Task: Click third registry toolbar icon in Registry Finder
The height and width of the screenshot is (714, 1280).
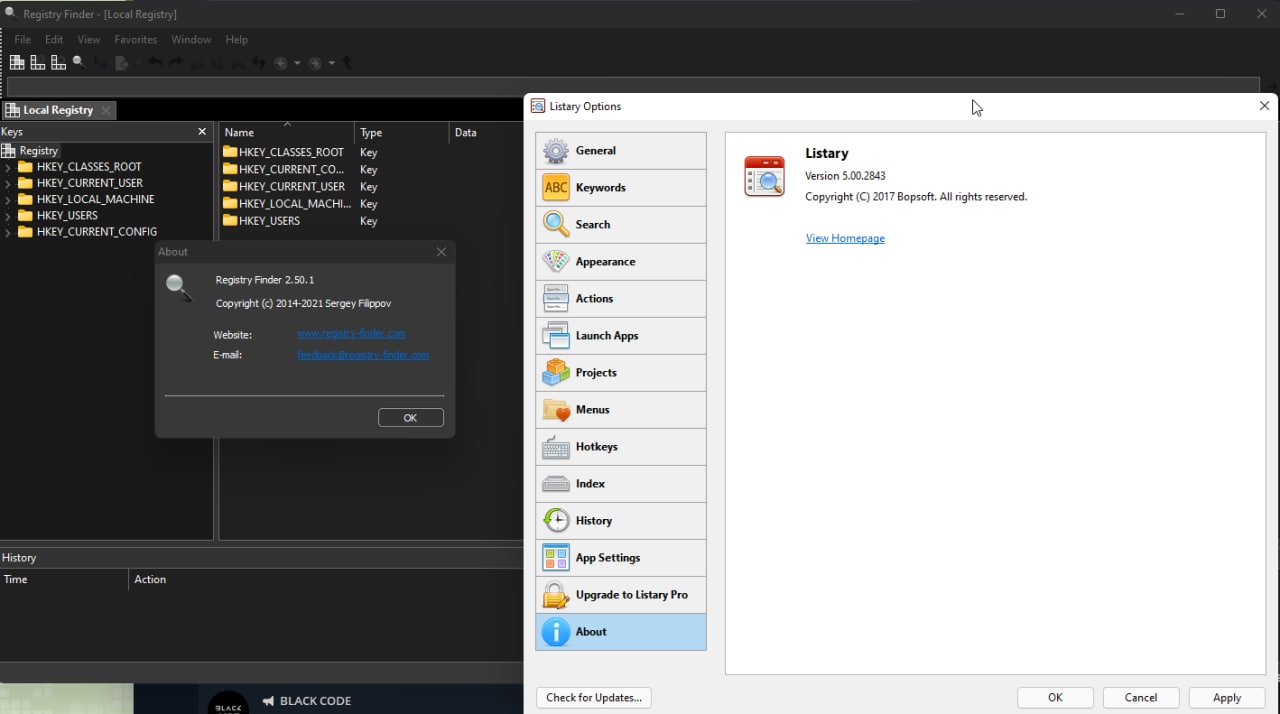Action: 58,63
